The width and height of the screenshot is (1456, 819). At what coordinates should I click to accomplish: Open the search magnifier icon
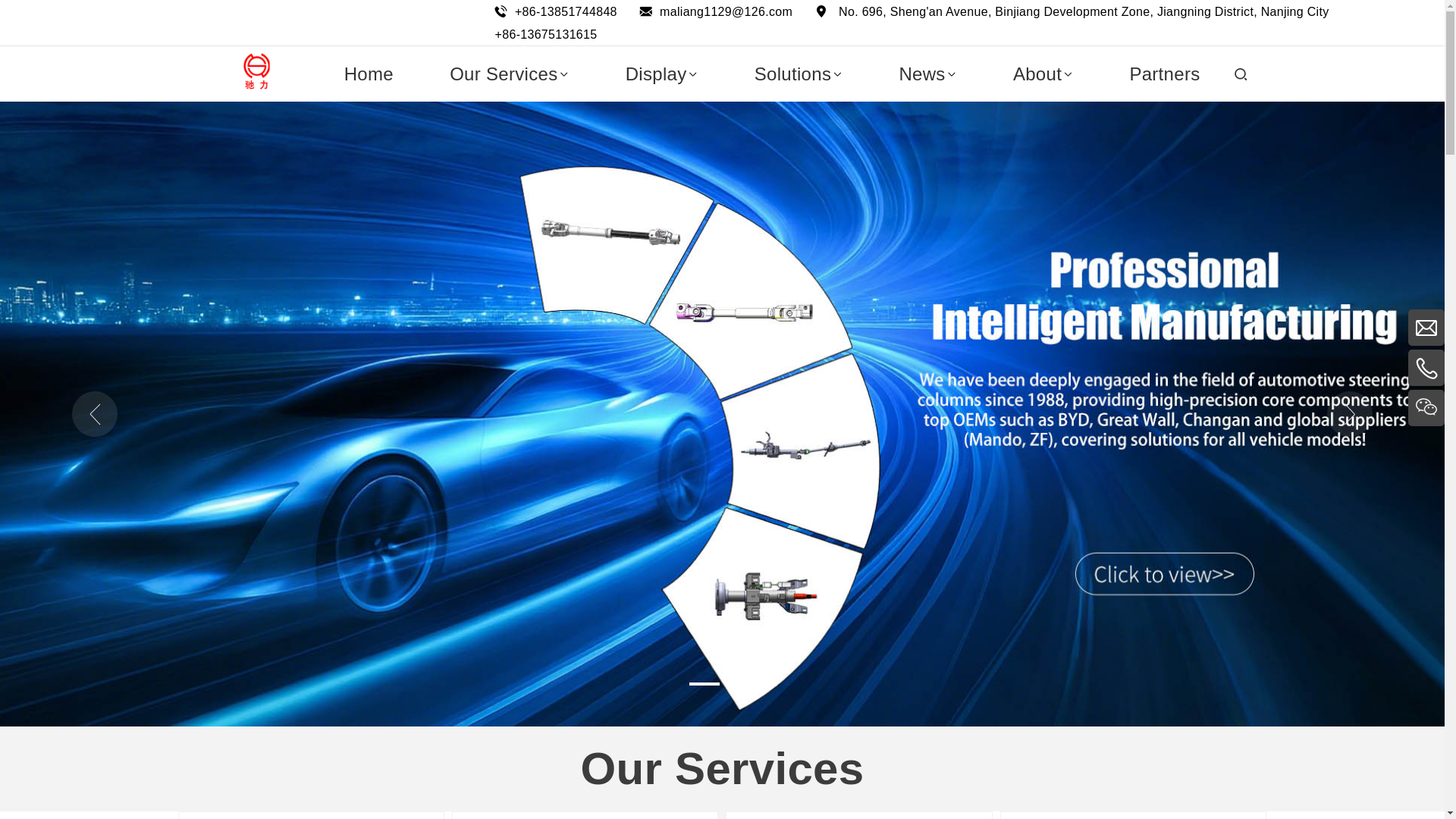[x=1241, y=74]
